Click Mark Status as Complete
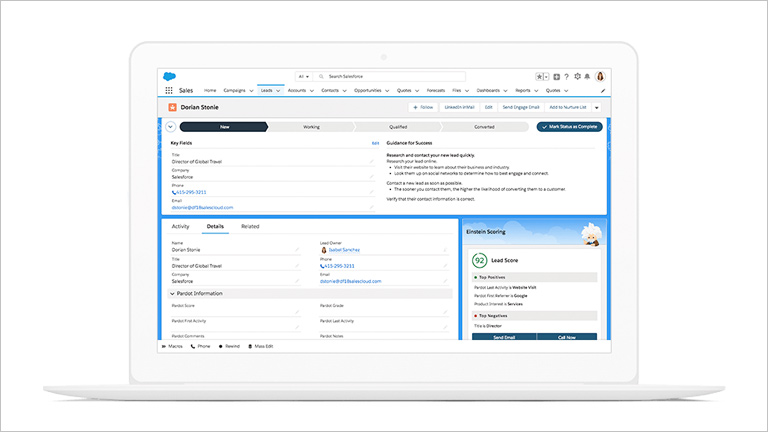This screenshot has width=768, height=432. coord(570,127)
